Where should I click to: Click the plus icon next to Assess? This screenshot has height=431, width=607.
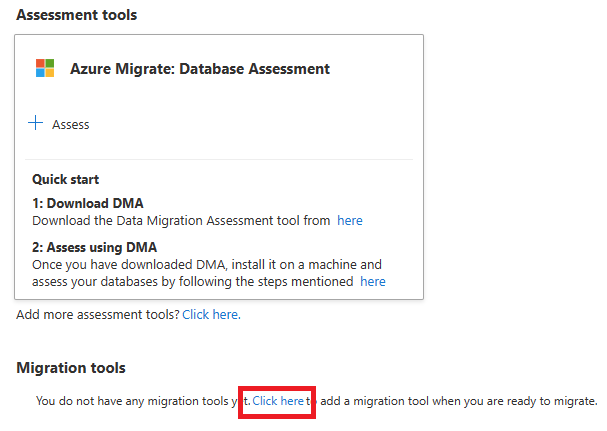coord(36,123)
